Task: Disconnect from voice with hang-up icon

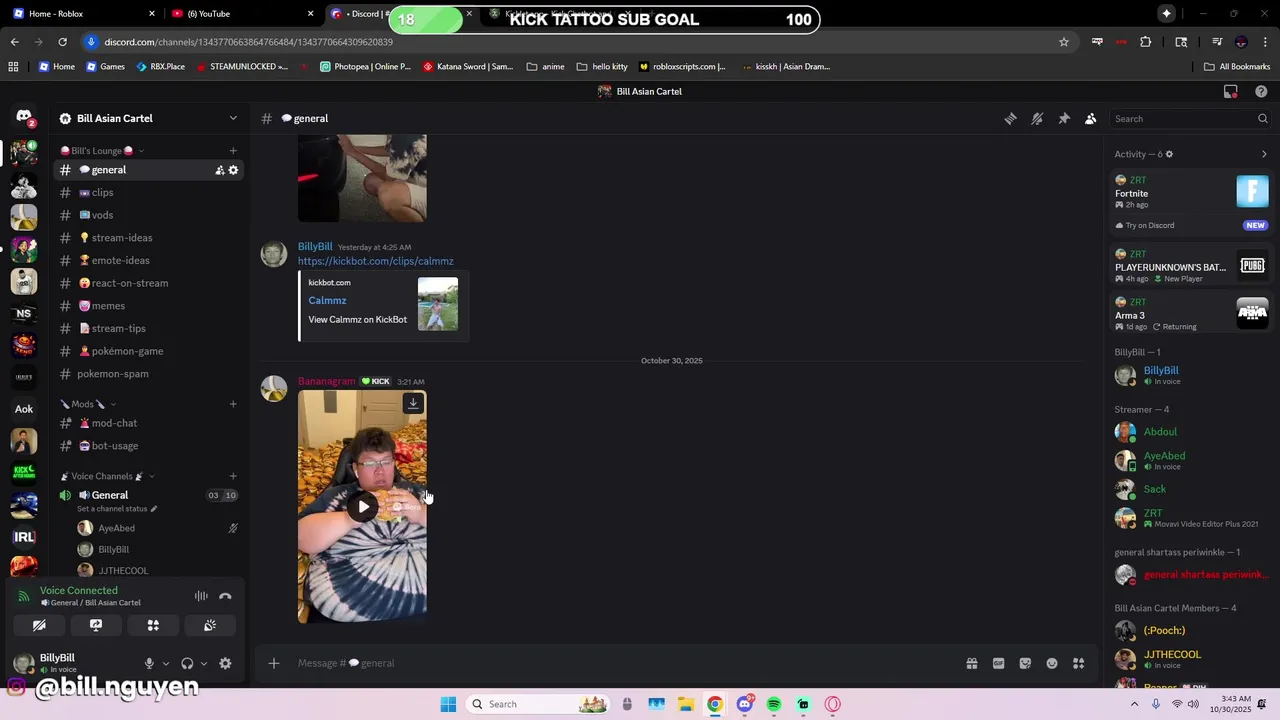Action: pyautogui.click(x=225, y=596)
